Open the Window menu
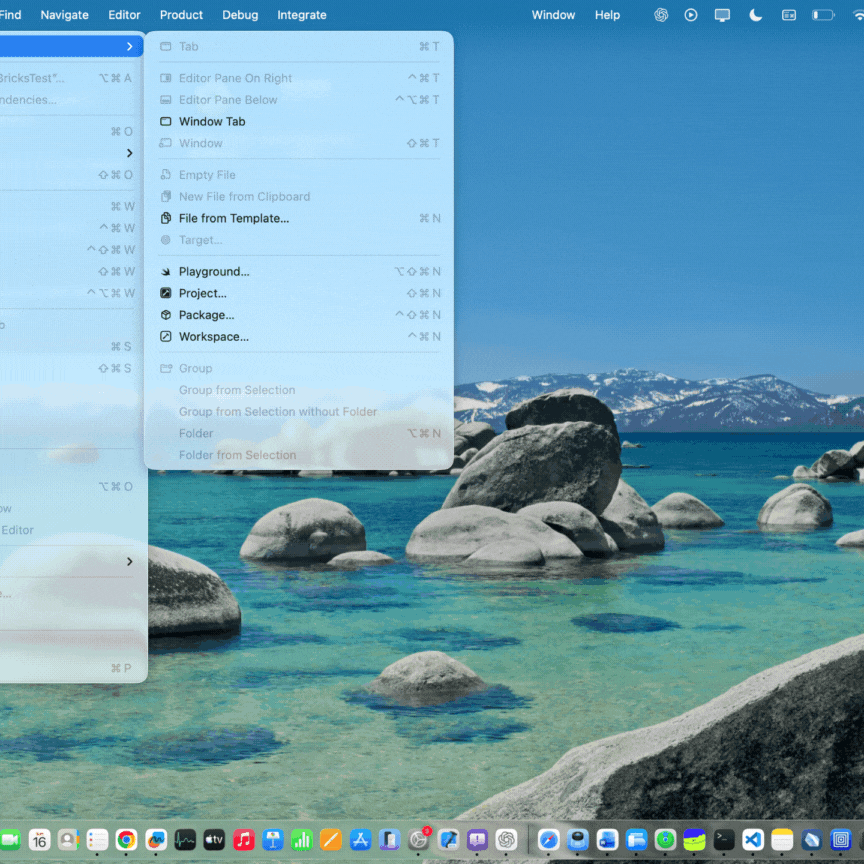Image resolution: width=864 pixels, height=864 pixels. click(x=553, y=15)
